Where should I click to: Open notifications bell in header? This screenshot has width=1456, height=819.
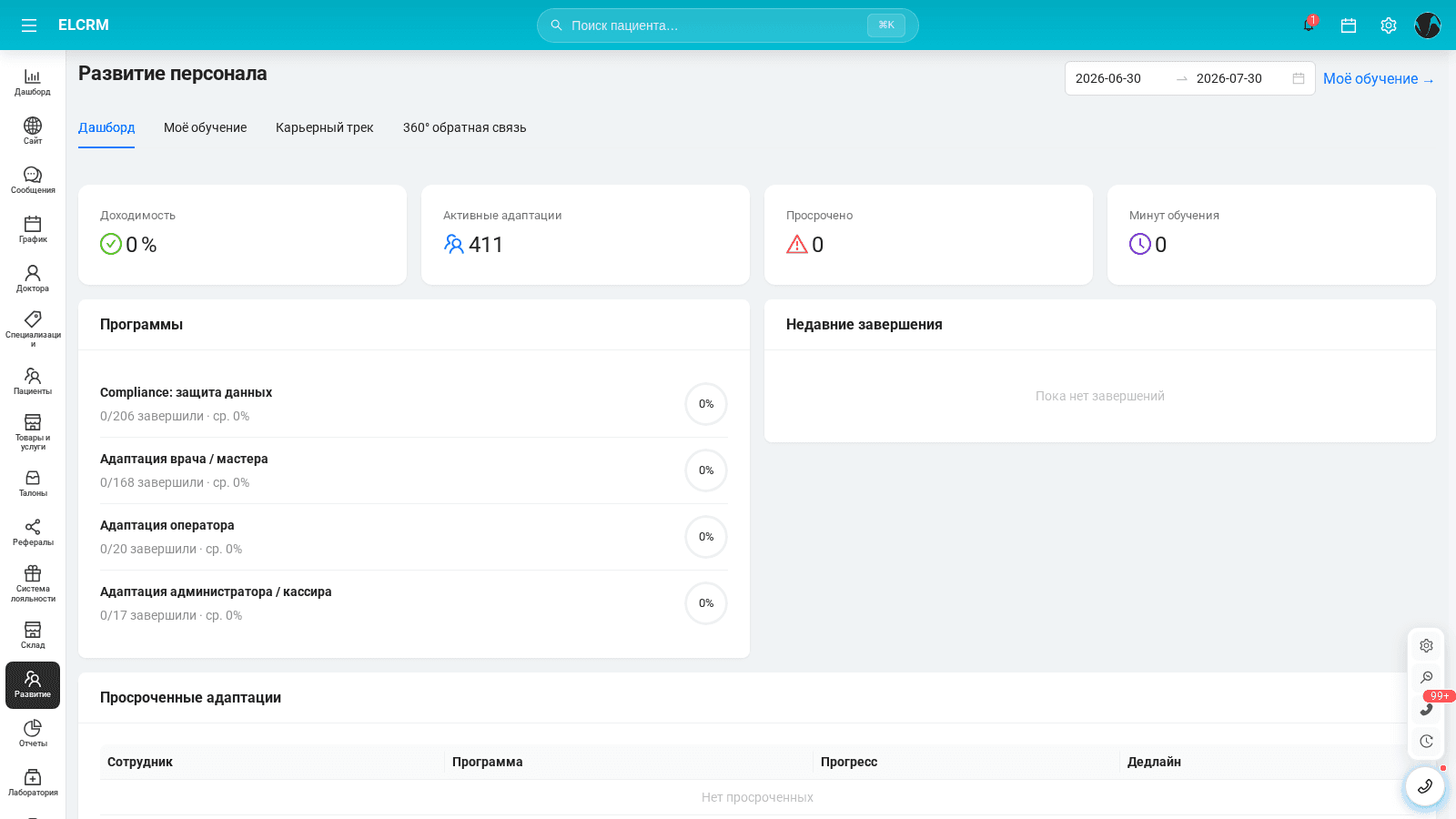coord(1309,25)
